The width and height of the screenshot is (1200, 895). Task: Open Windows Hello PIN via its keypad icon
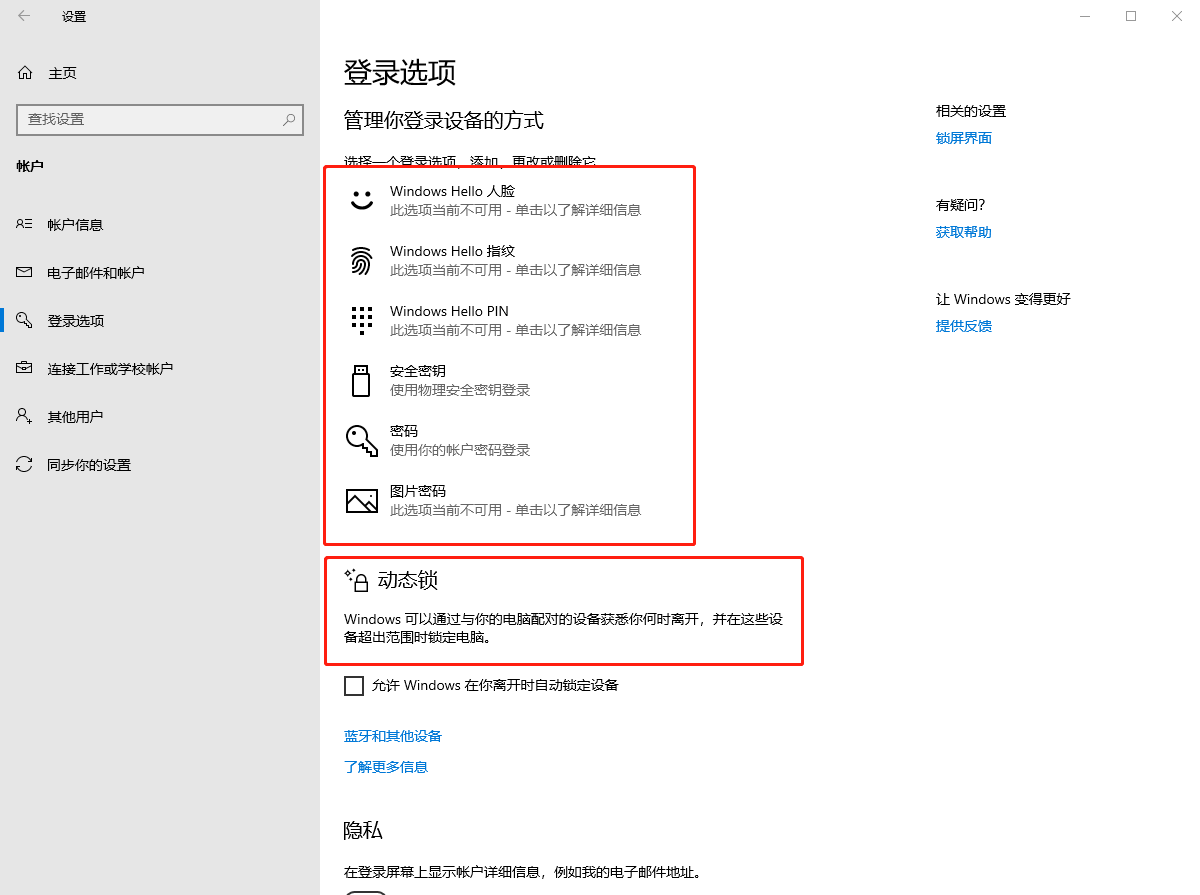tap(361, 318)
